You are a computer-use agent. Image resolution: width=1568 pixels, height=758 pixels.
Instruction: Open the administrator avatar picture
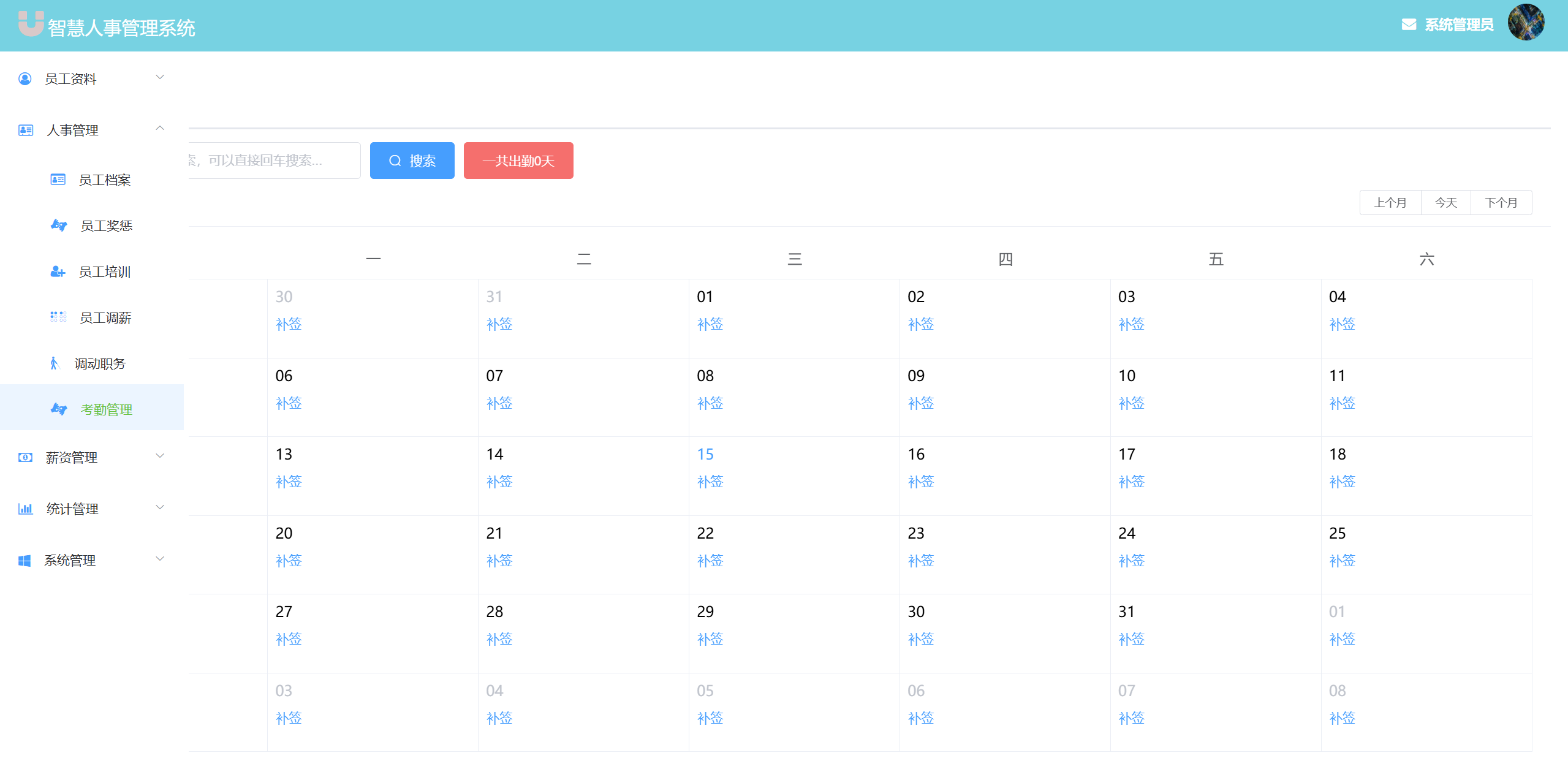tap(1525, 23)
